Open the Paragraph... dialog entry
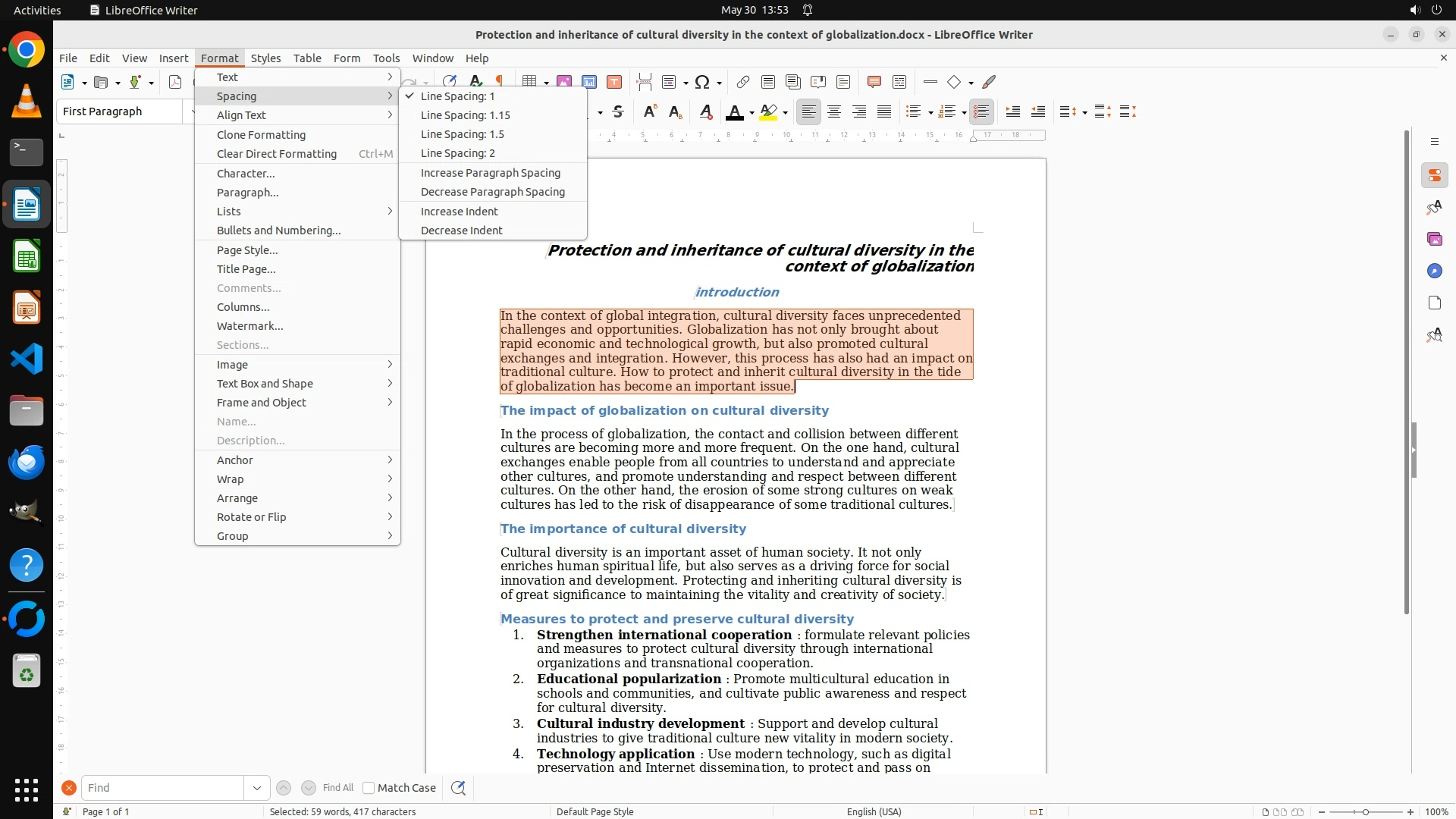This screenshot has height=819, width=1456. [x=247, y=193]
